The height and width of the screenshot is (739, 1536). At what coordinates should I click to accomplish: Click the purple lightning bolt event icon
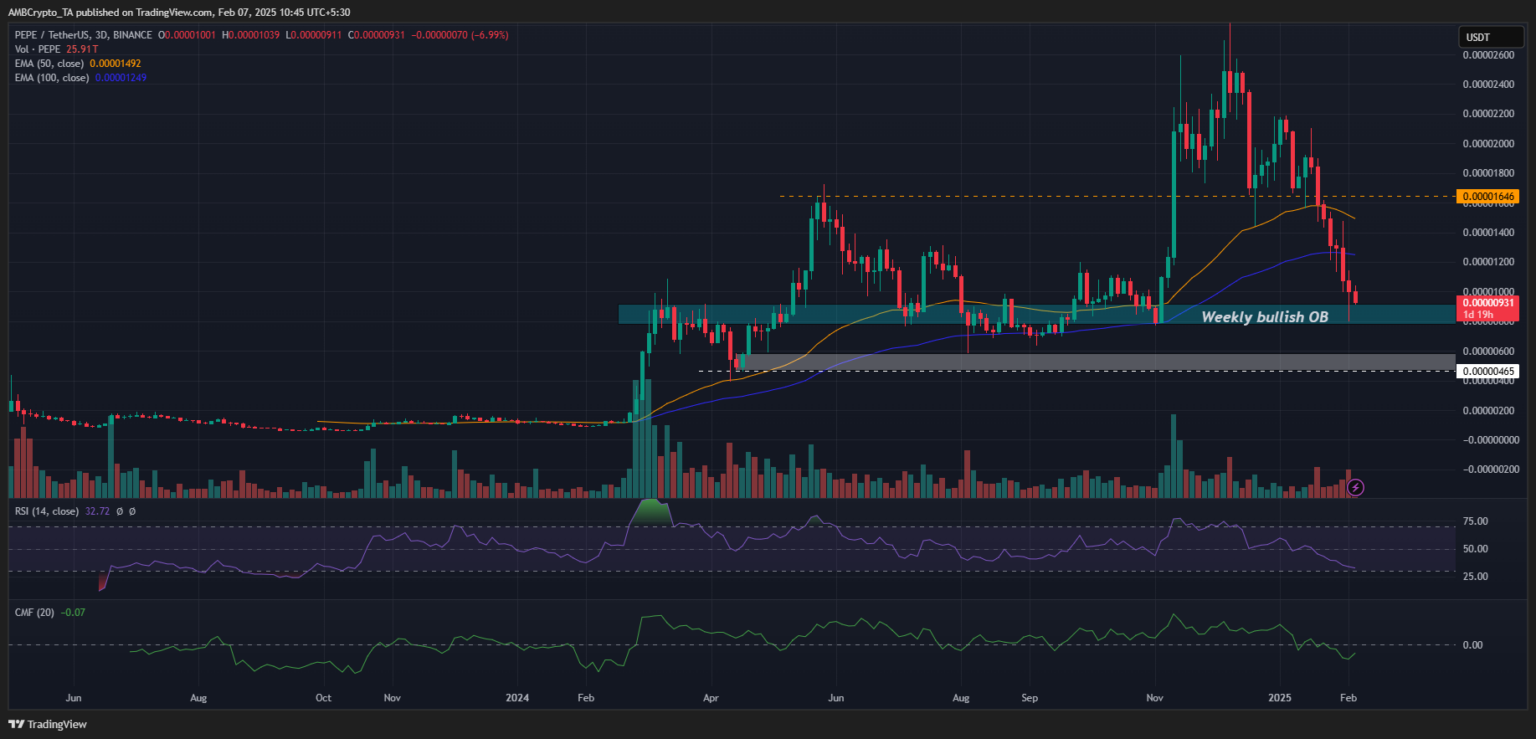(x=1355, y=487)
